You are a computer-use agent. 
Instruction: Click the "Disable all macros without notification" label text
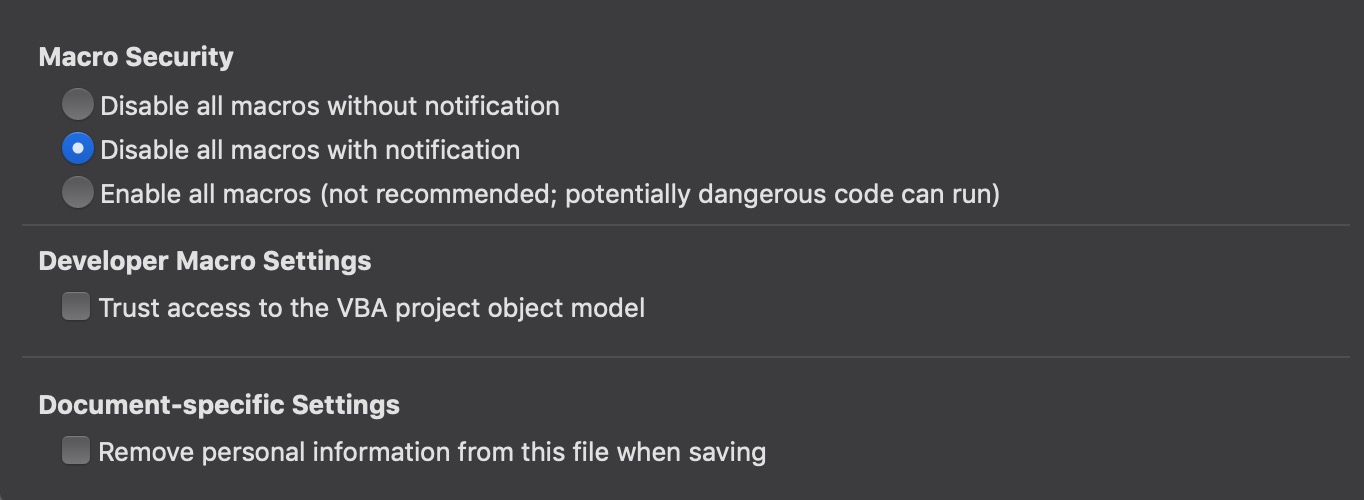coord(330,105)
